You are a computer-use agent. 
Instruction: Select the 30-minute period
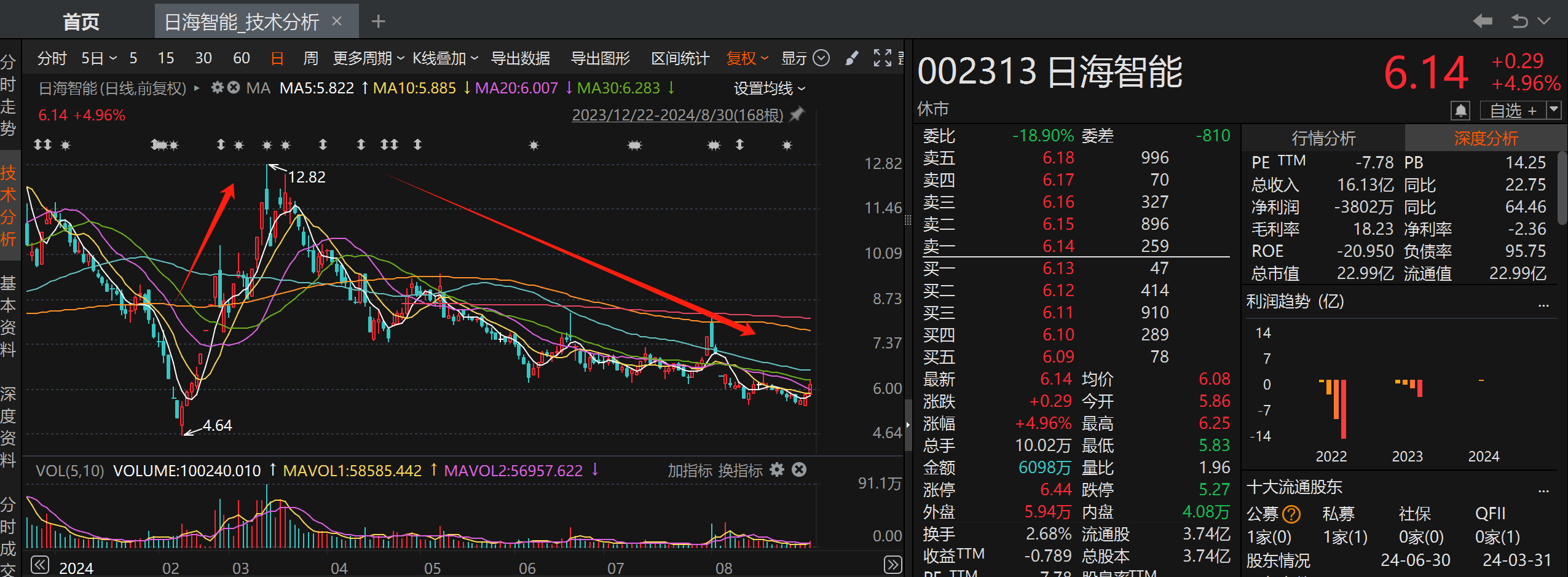(x=203, y=58)
